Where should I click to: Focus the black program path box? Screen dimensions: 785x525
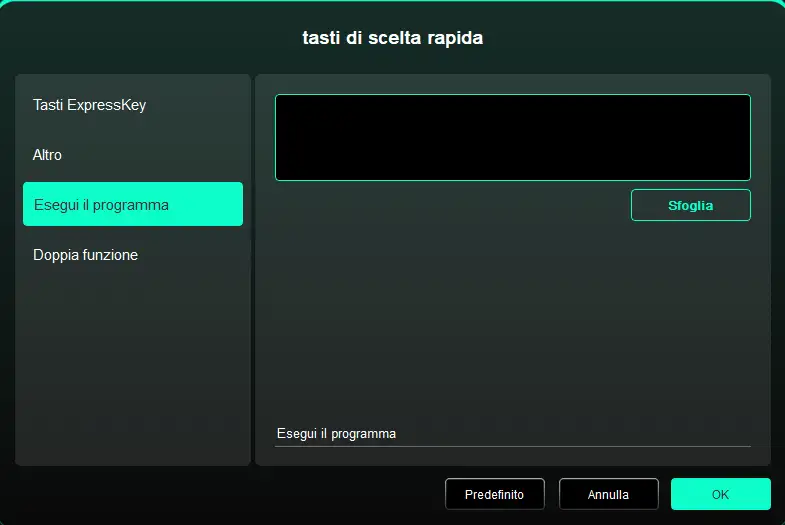point(513,137)
